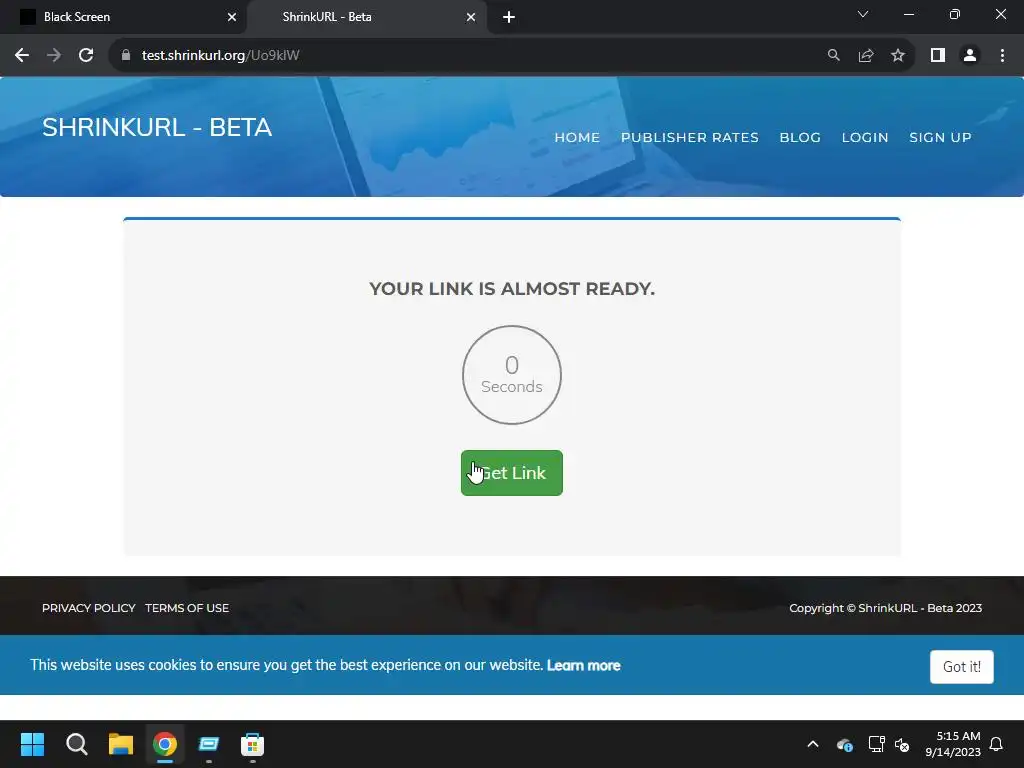The width and height of the screenshot is (1024, 768).
Task: Open the BLOG nav link
Action: (x=800, y=137)
